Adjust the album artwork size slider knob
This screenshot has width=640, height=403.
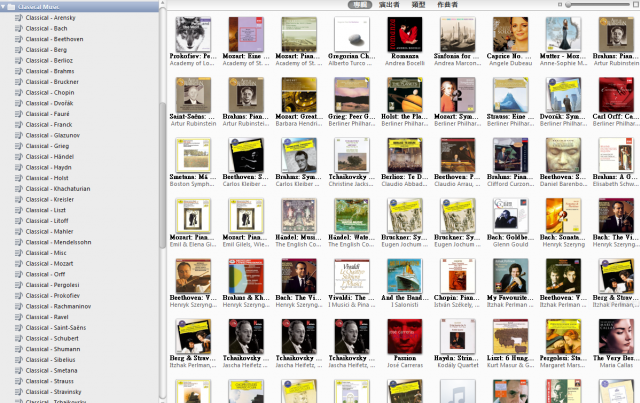[x=568, y=4]
